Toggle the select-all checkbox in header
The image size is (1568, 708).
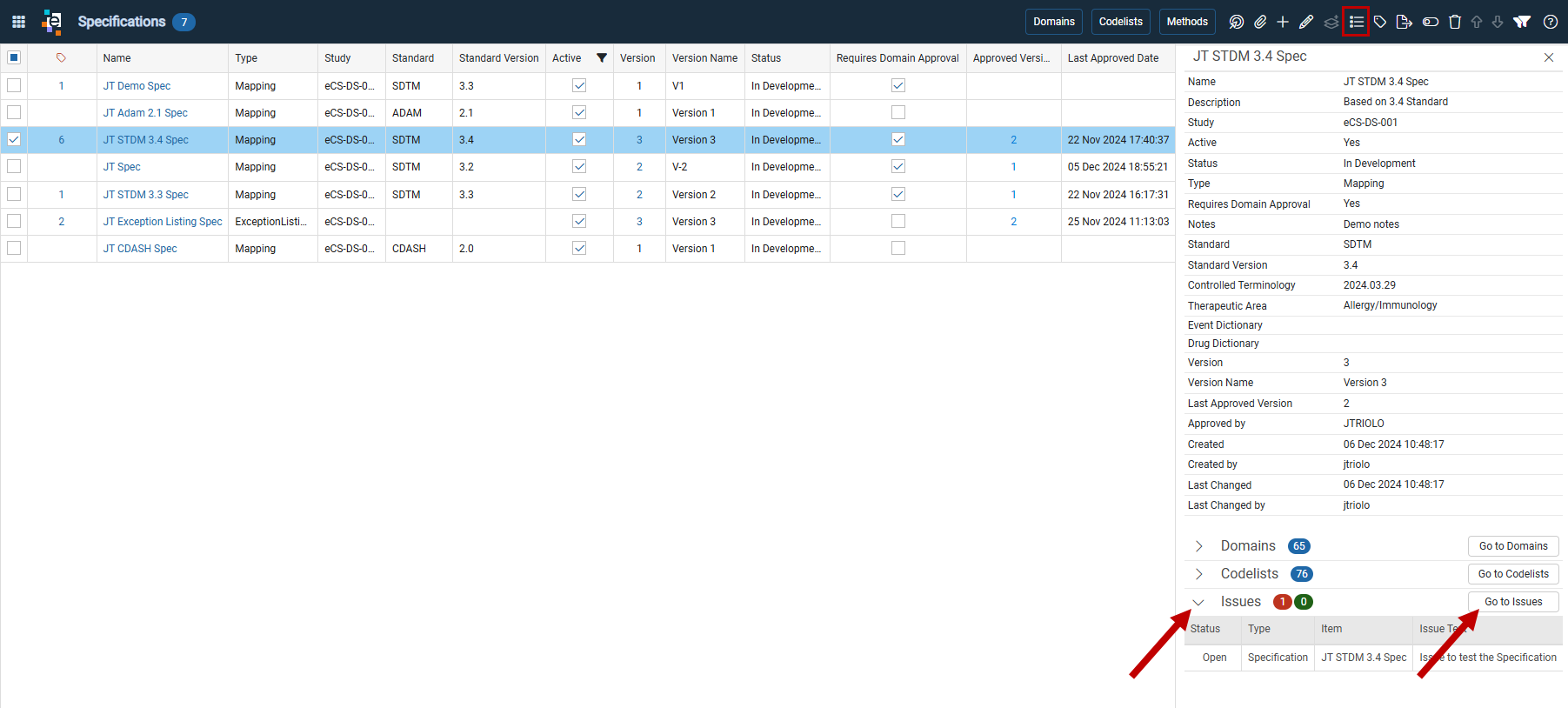[x=14, y=57]
